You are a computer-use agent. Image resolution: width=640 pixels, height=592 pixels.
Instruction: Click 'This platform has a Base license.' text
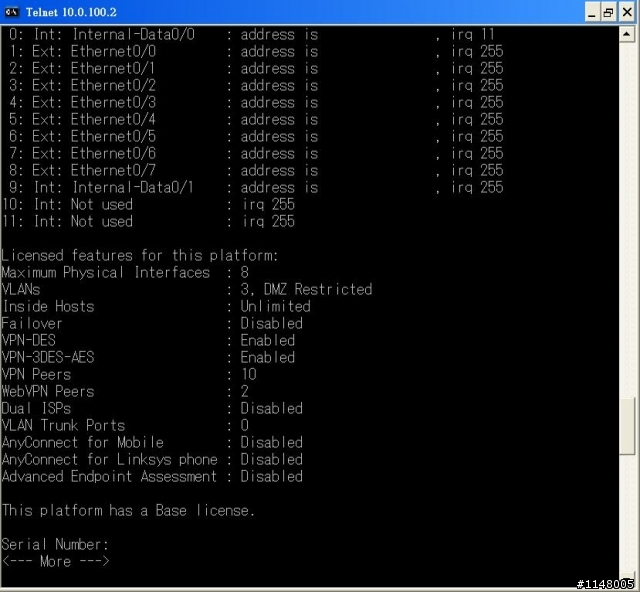128,510
